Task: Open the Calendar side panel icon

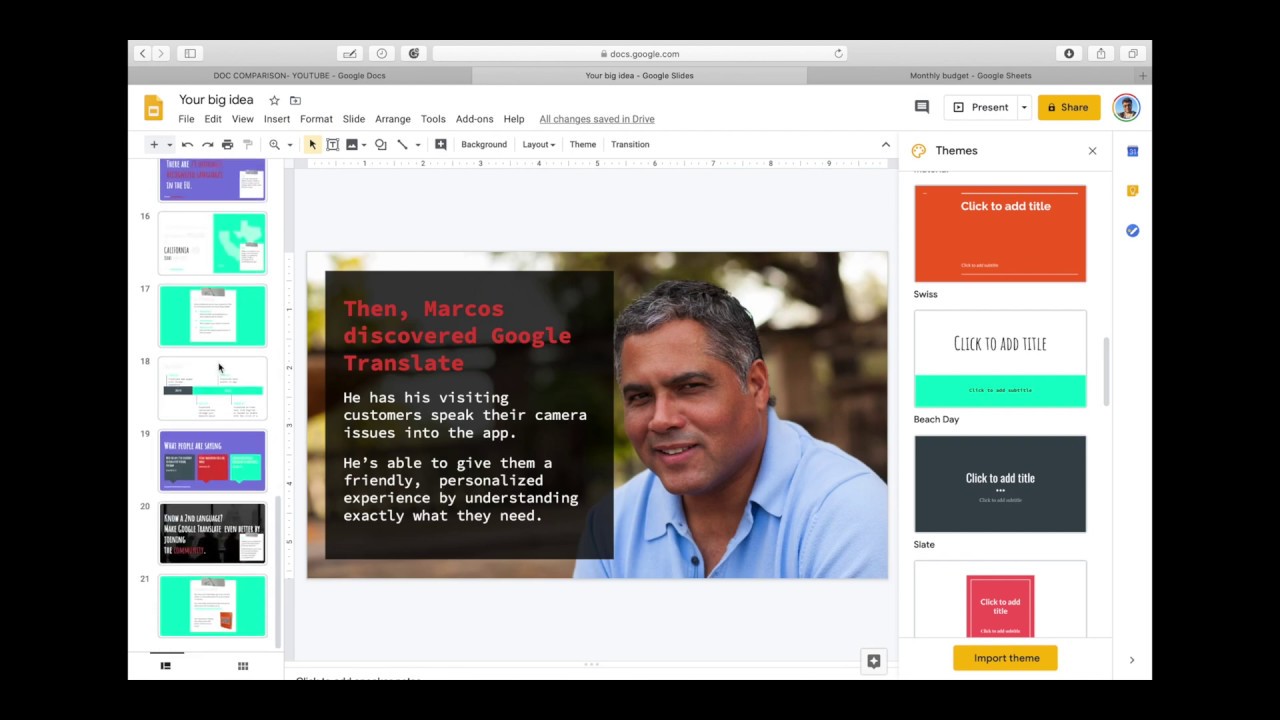Action: tap(1132, 151)
